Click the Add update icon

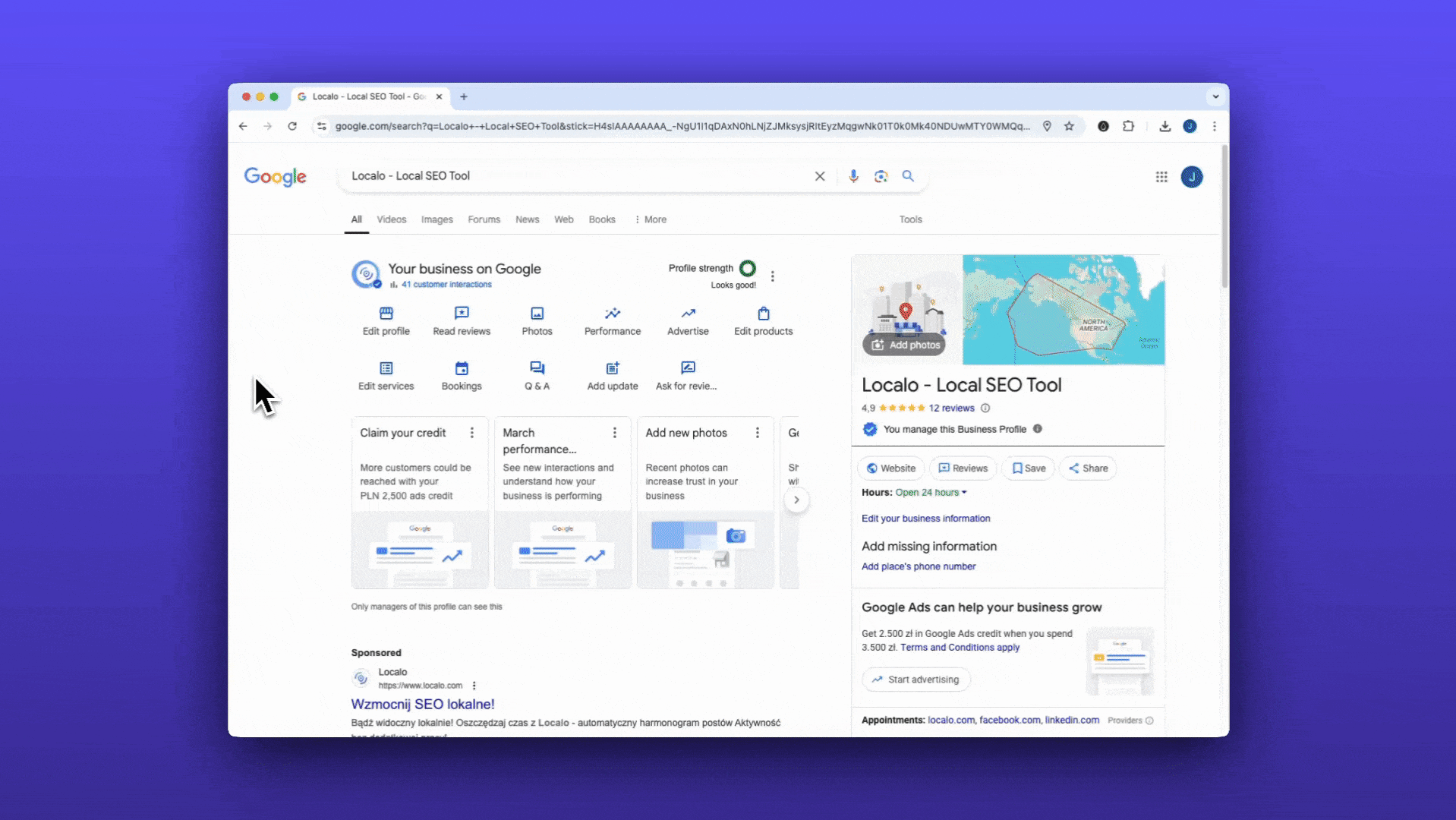point(612,368)
